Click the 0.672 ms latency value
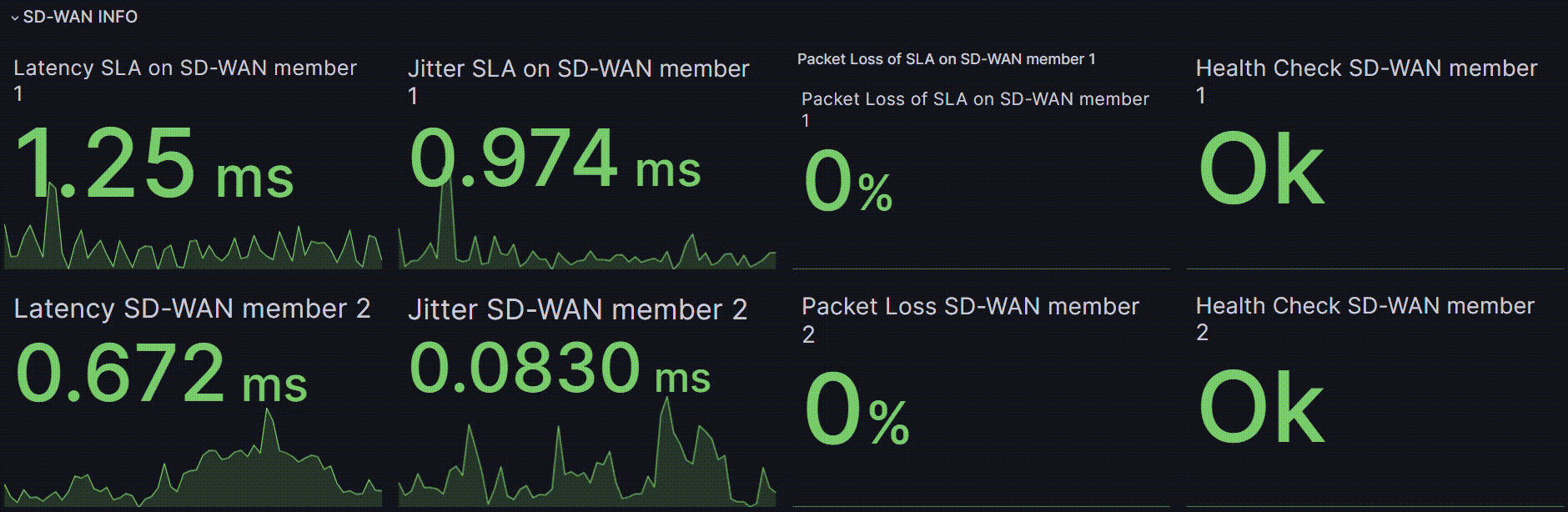 (x=162, y=374)
